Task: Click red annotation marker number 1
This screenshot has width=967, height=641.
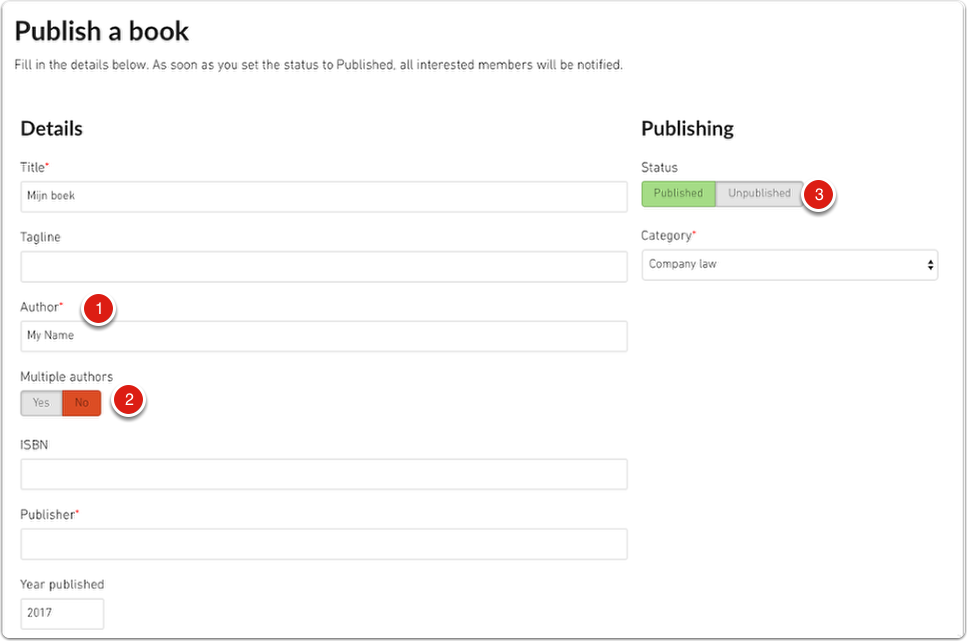Action: (x=99, y=308)
